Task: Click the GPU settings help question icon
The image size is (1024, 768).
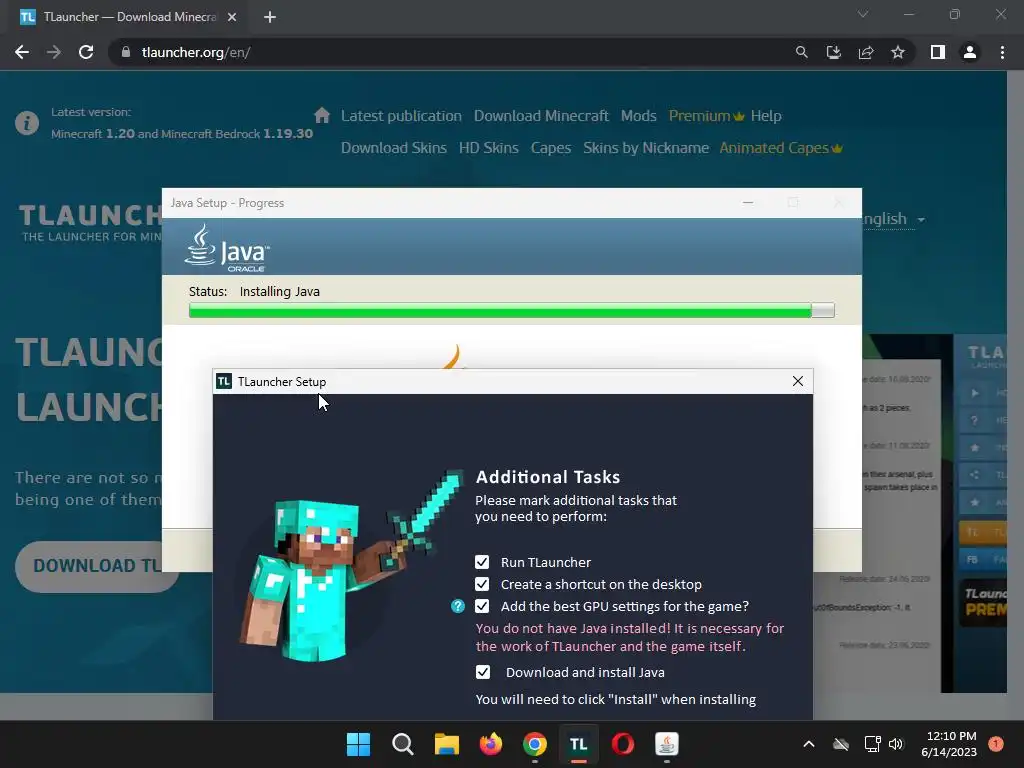Action: pyautogui.click(x=458, y=606)
